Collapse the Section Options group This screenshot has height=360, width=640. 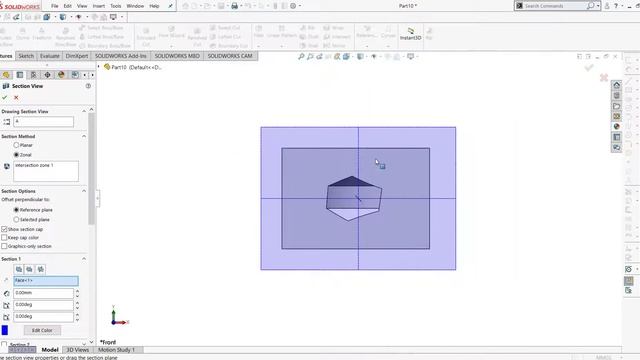coord(84,191)
